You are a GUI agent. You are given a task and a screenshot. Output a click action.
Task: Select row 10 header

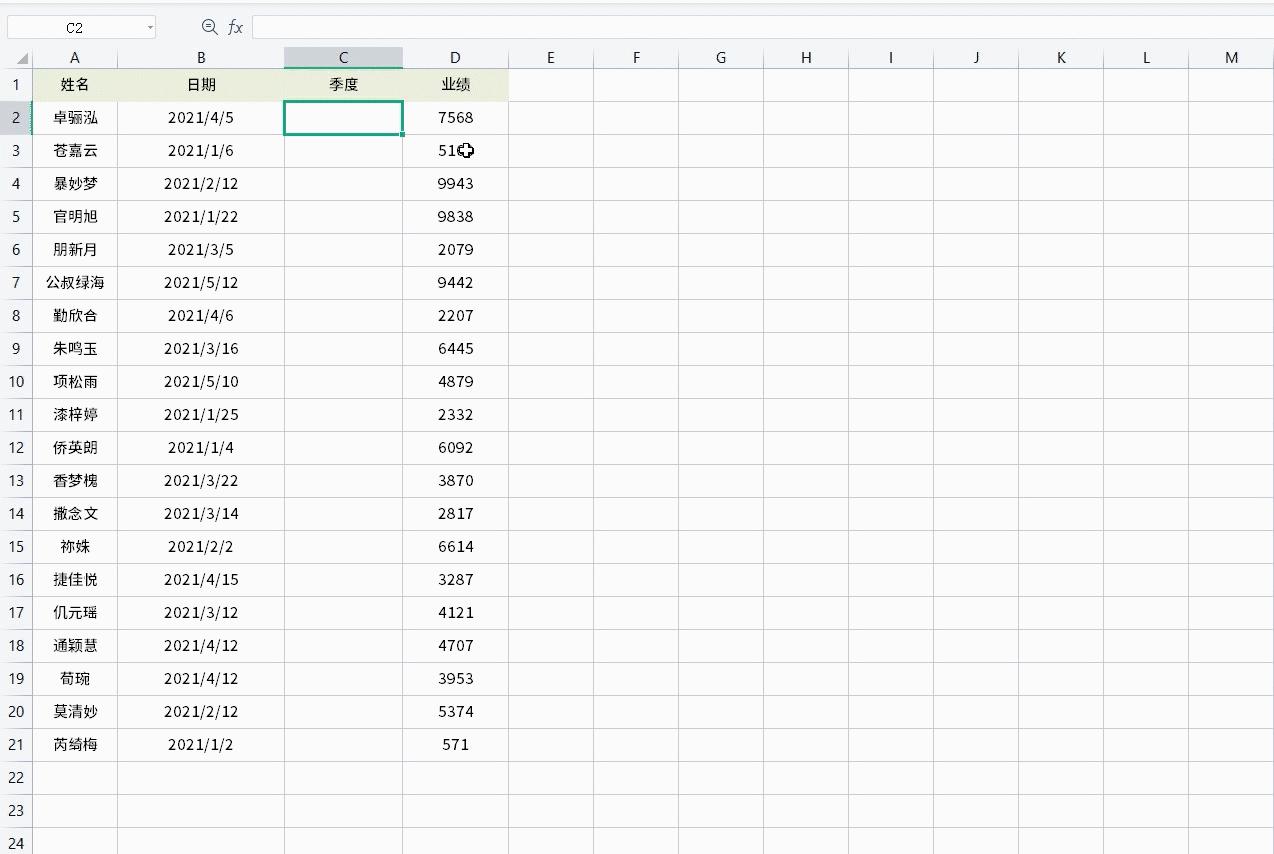click(16, 382)
